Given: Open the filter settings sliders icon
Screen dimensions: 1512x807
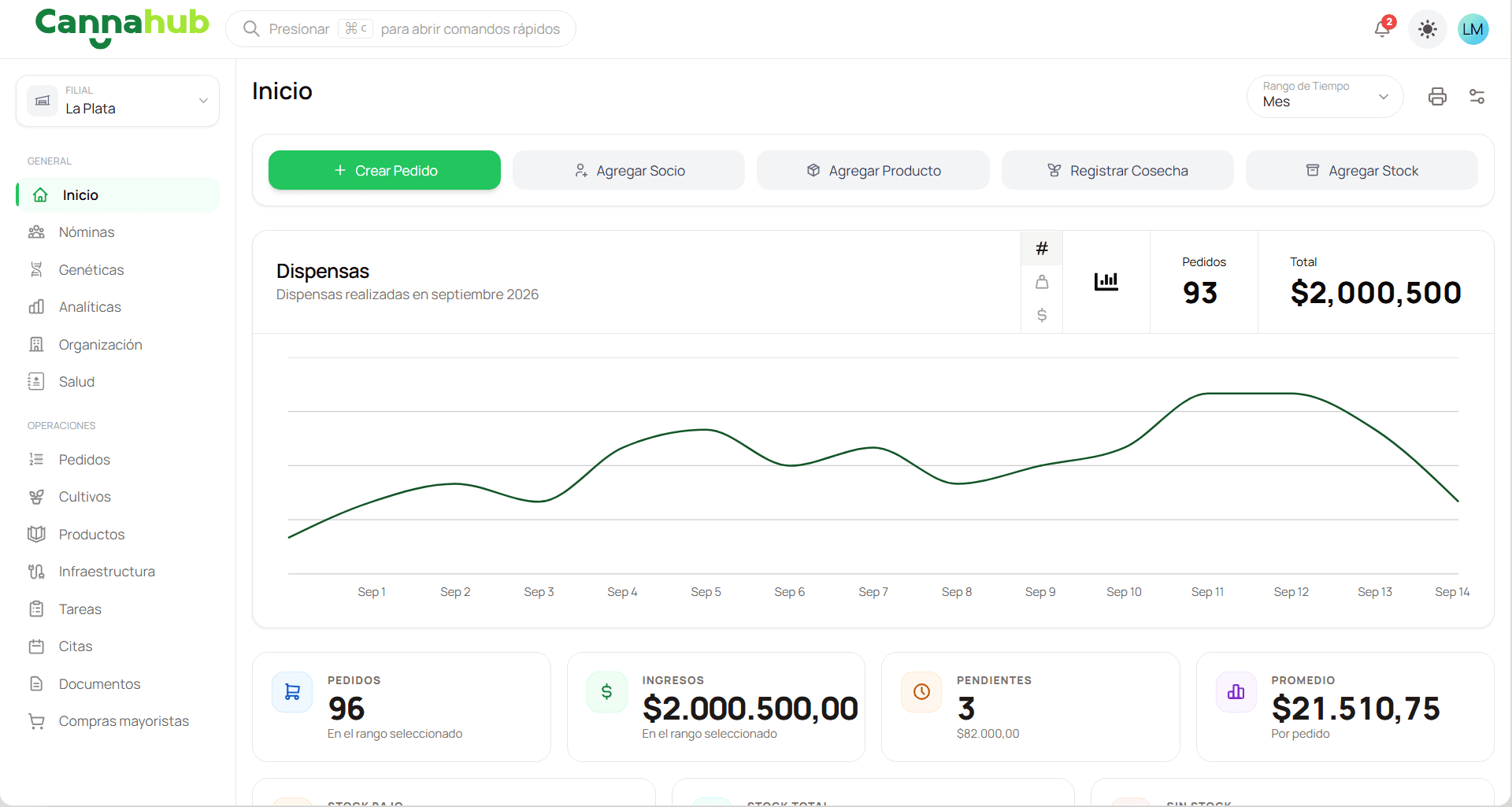Looking at the screenshot, I should (x=1477, y=96).
